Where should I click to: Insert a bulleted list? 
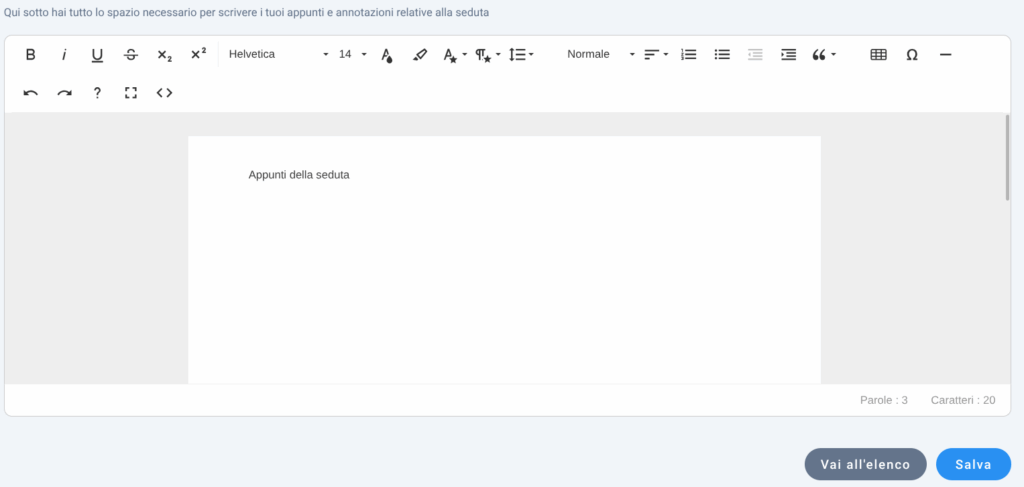pyautogui.click(x=722, y=55)
